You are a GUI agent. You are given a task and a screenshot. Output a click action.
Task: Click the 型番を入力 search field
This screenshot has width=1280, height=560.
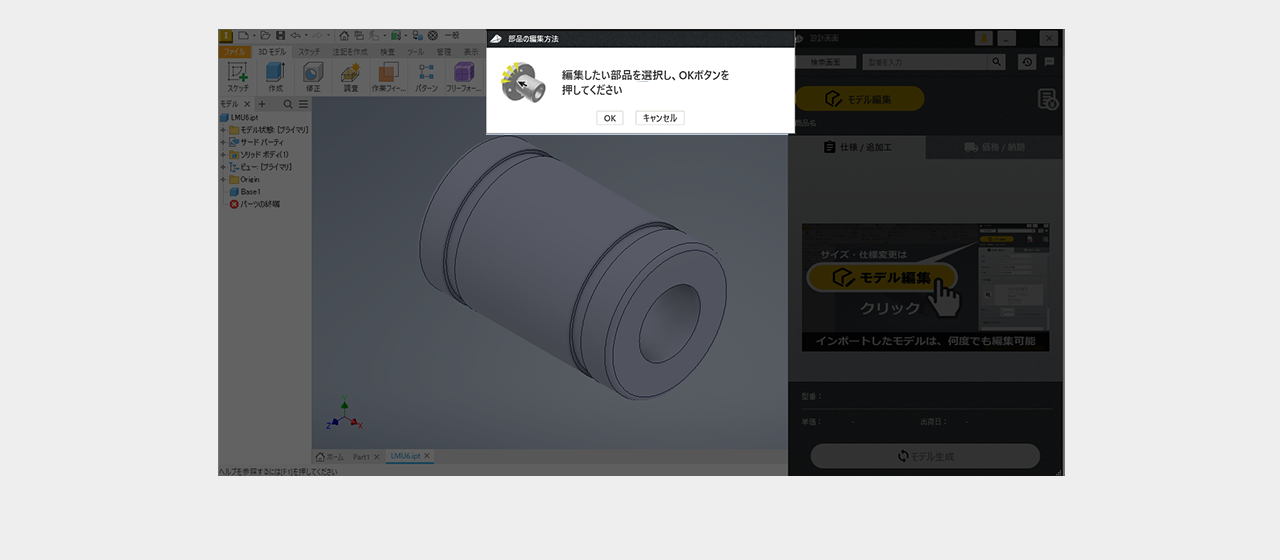[924, 62]
